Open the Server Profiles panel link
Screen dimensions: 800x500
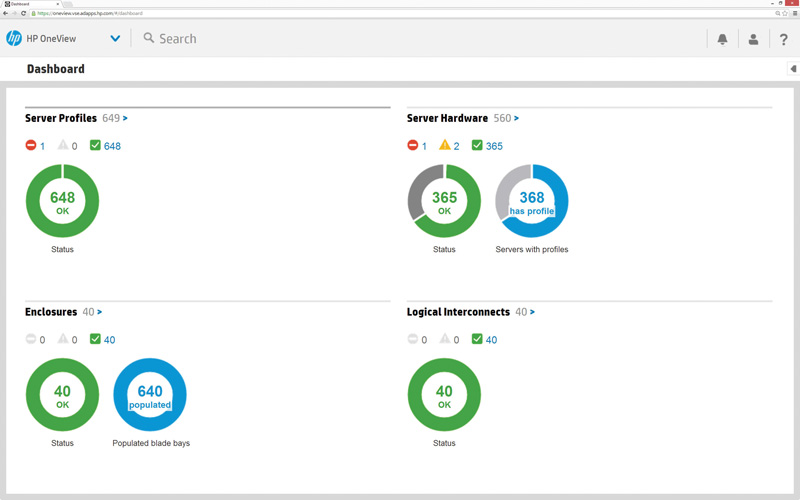click(61, 118)
